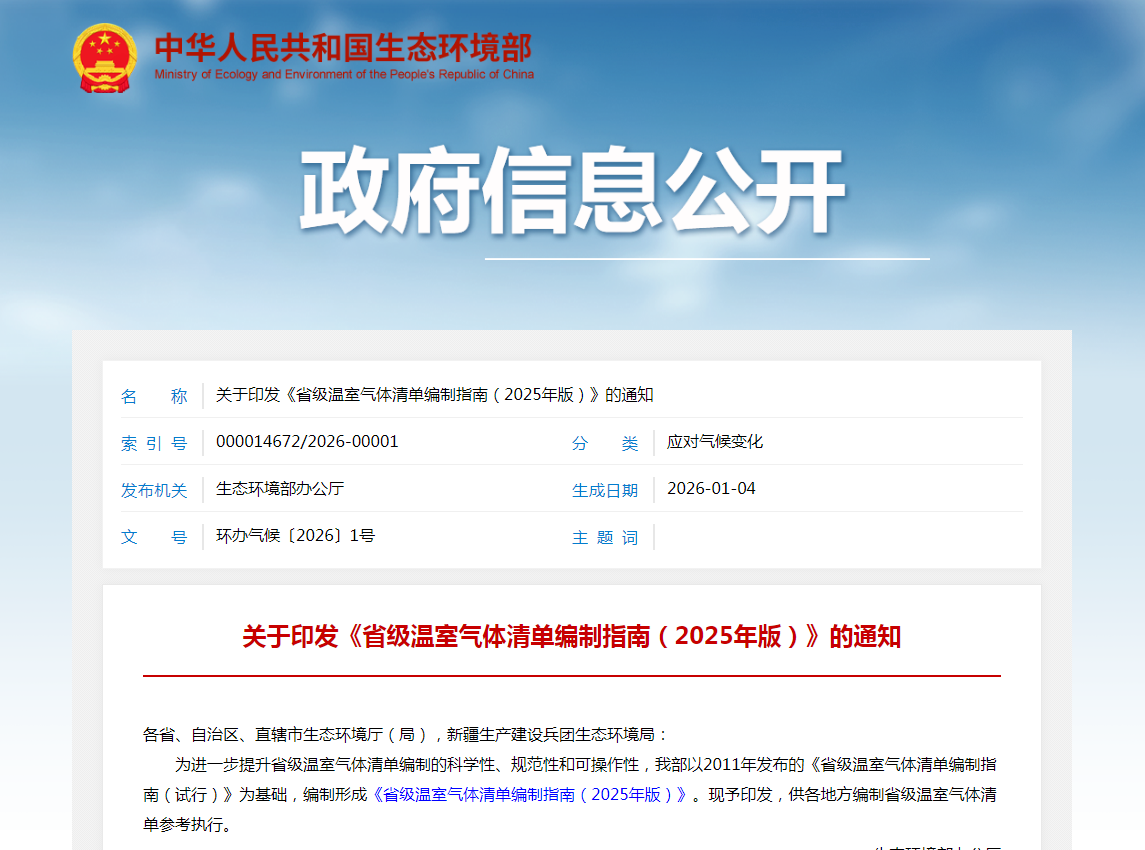Image resolution: width=1145 pixels, height=850 pixels.
Task: Select the 主题词 field label
Action: coord(604,537)
